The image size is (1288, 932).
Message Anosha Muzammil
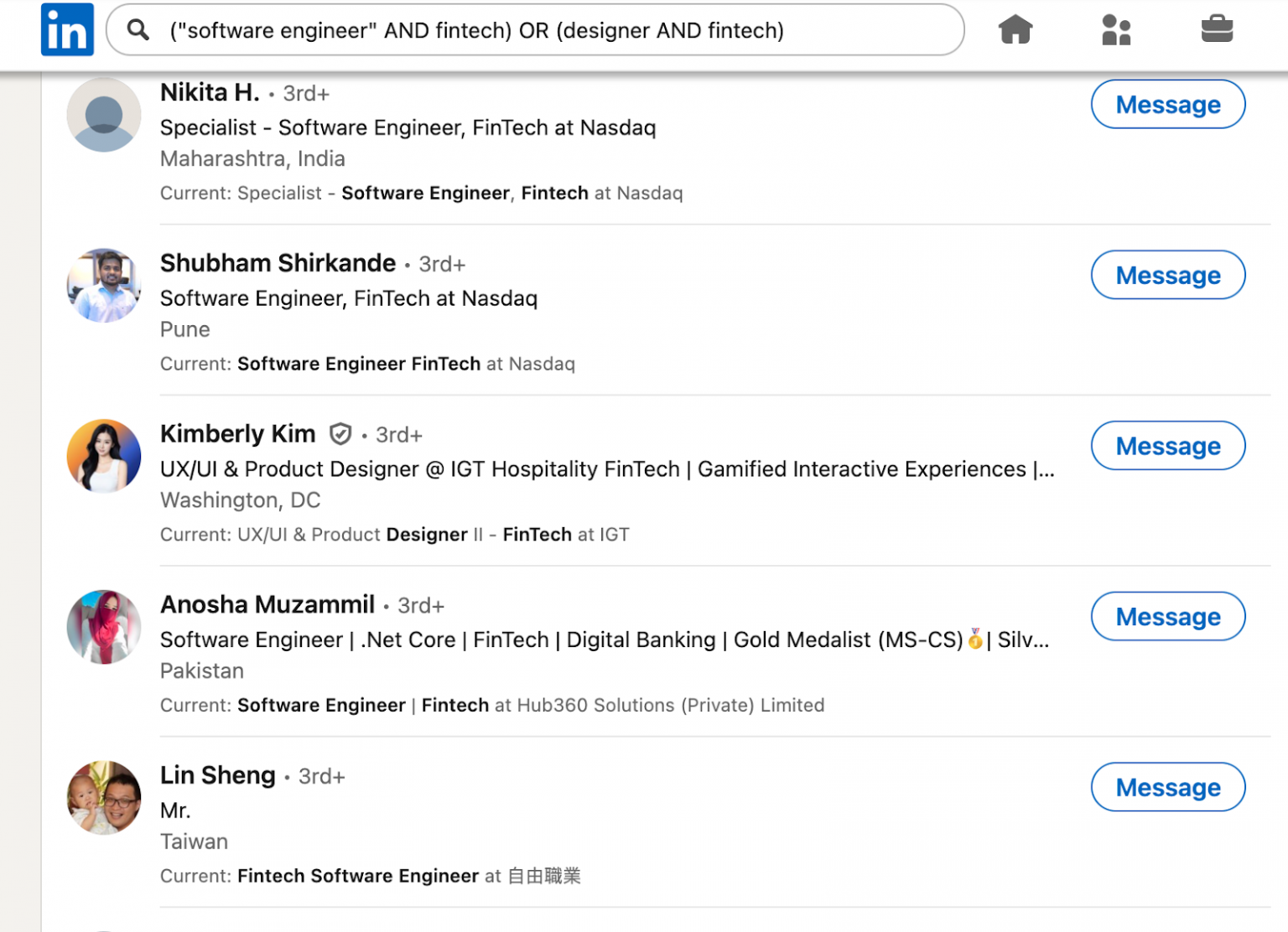(x=1168, y=616)
